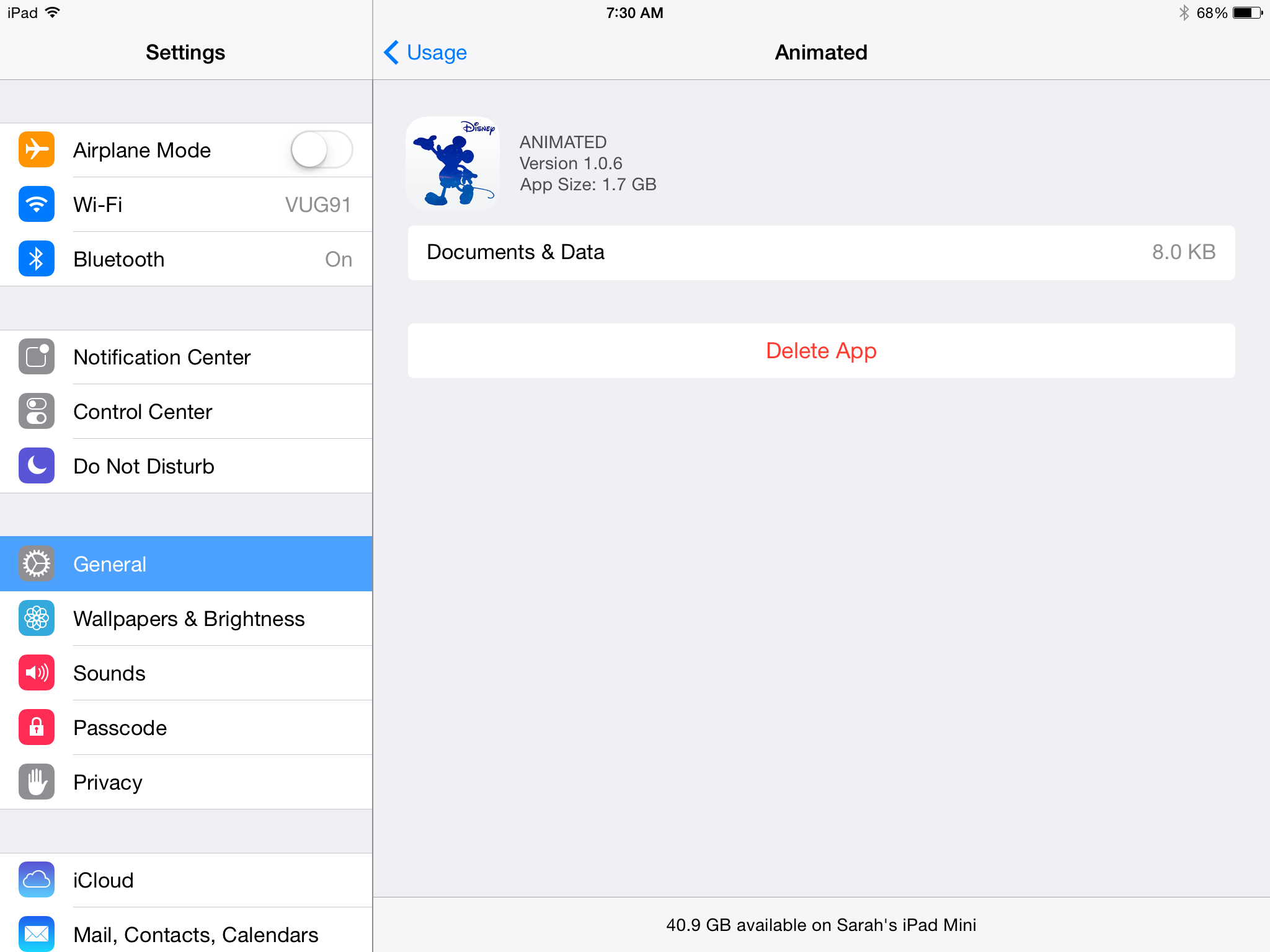
Task: Open the Wi-Fi network VUG91 row
Action: 186,205
